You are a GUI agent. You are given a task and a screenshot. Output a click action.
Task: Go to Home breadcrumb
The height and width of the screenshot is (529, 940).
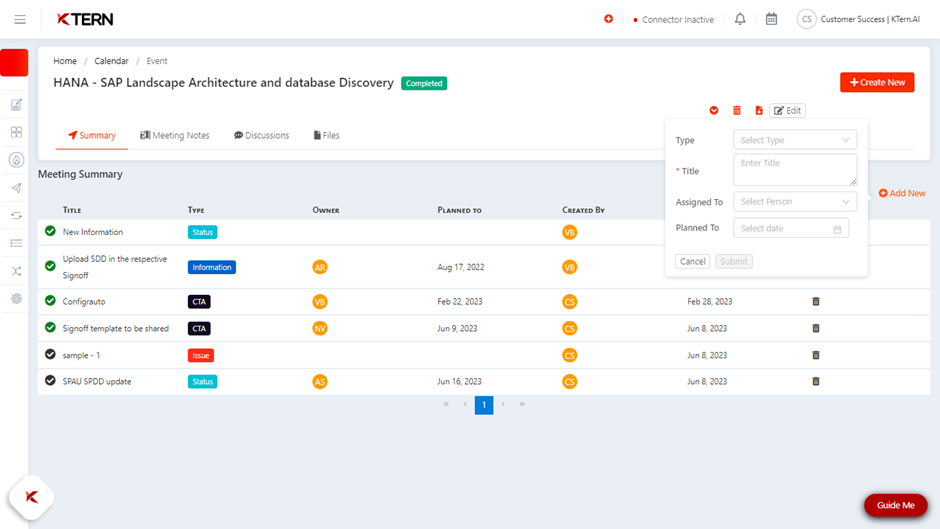[65, 61]
